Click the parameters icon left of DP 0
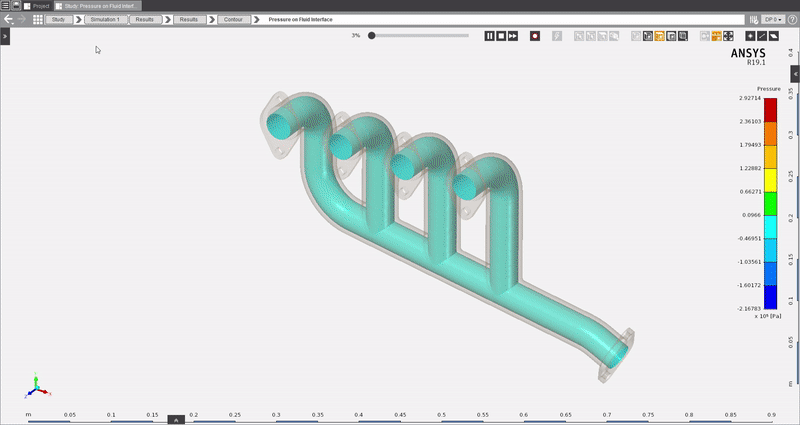800x425 pixels. [x=754, y=19]
